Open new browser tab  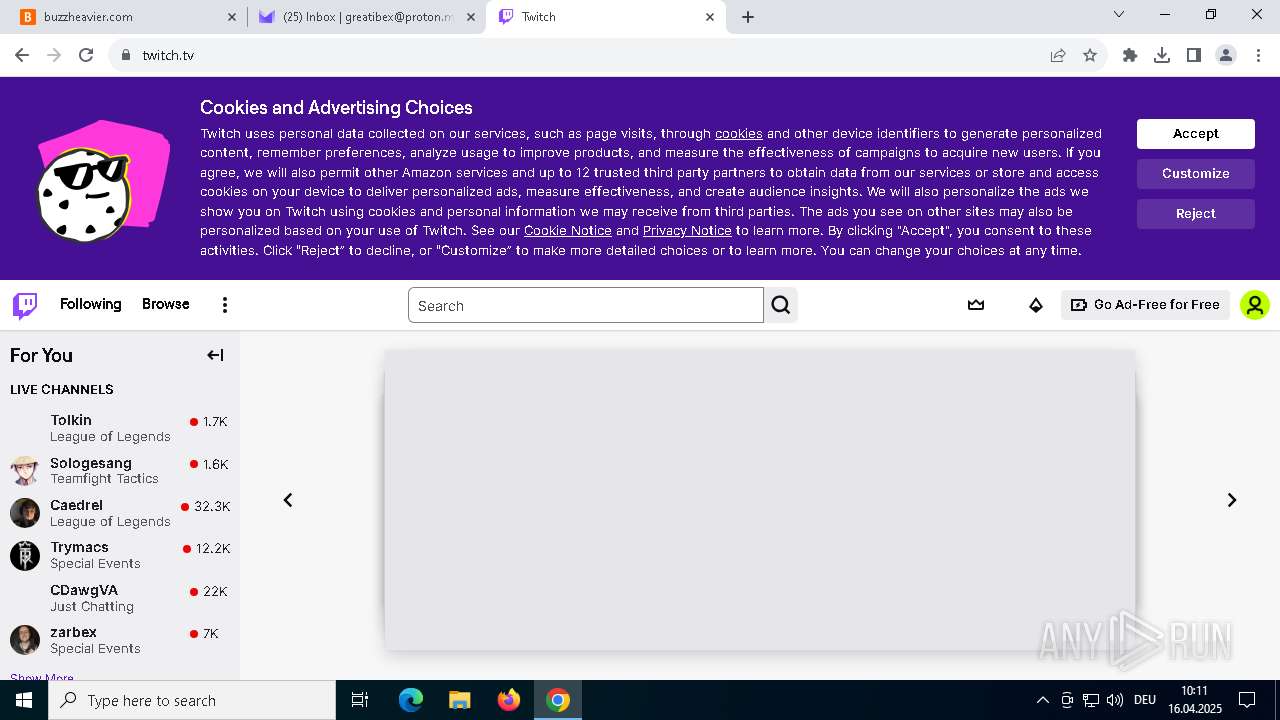748,17
